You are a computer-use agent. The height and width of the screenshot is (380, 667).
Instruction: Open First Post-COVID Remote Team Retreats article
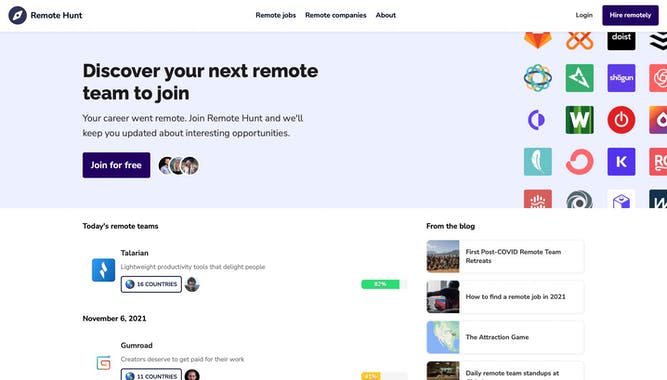[505, 256]
